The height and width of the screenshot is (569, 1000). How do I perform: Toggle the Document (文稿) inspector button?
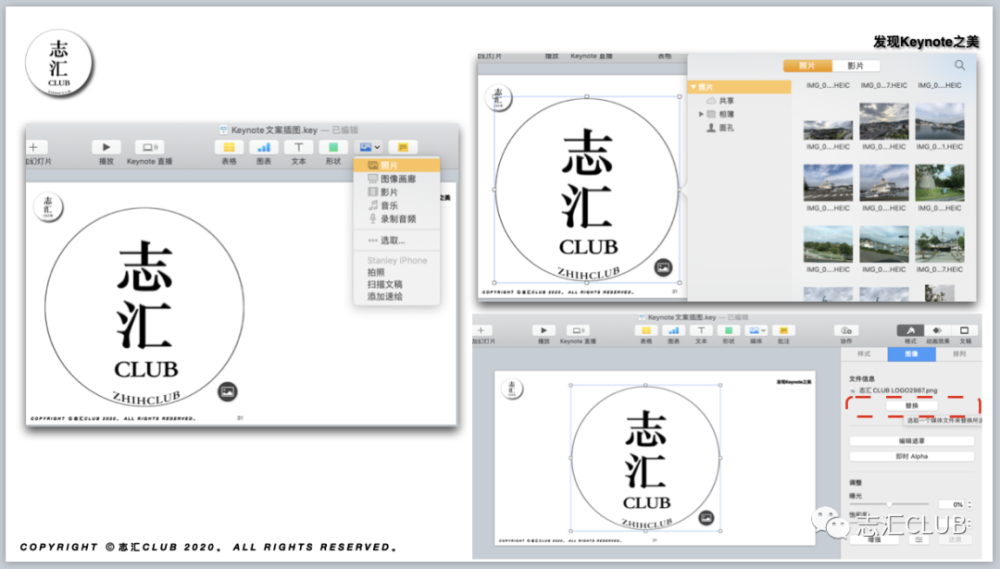point(964,330)
